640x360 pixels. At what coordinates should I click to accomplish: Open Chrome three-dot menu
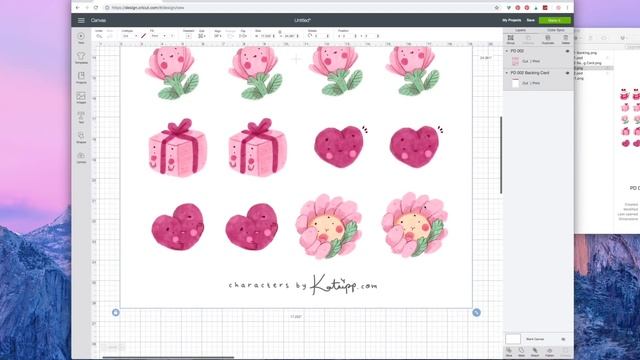tap(567, 7)
